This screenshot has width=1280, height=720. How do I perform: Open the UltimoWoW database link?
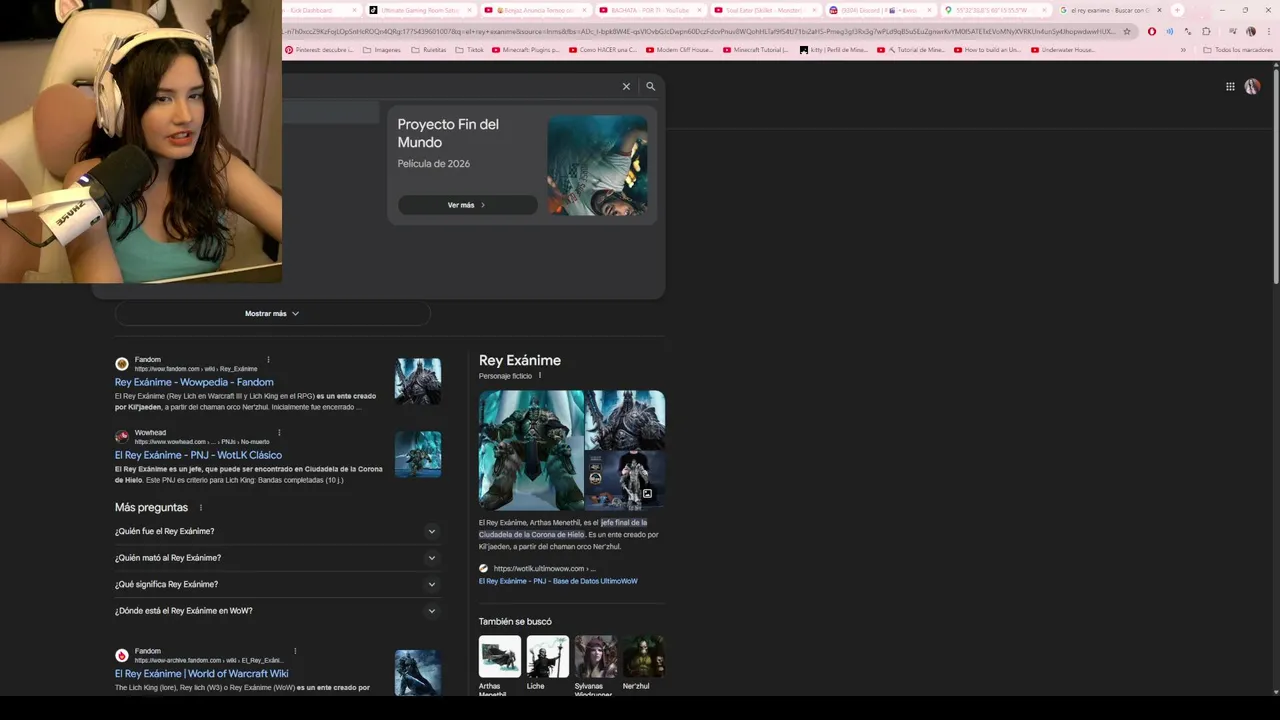[x=558, y=581]
